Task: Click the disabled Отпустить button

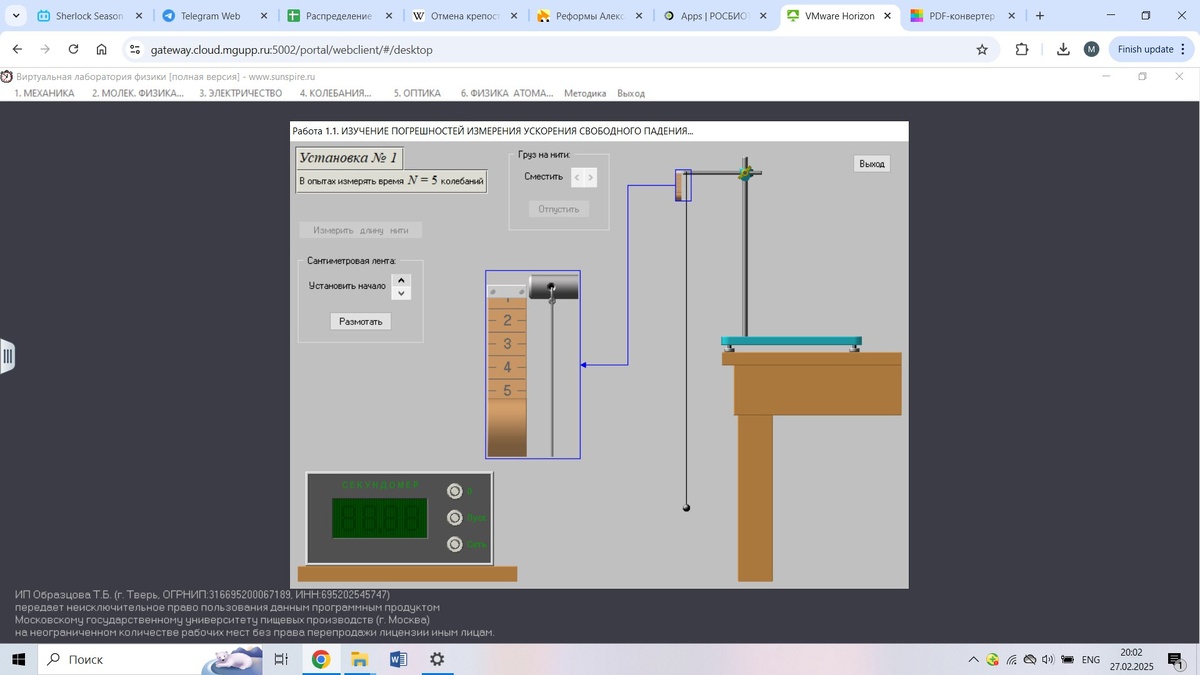Action: (x=559, y=209)
